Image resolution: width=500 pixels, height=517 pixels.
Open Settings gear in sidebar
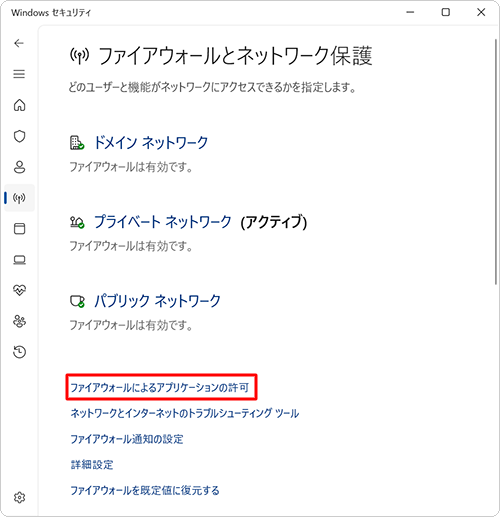tap(19, 497)
